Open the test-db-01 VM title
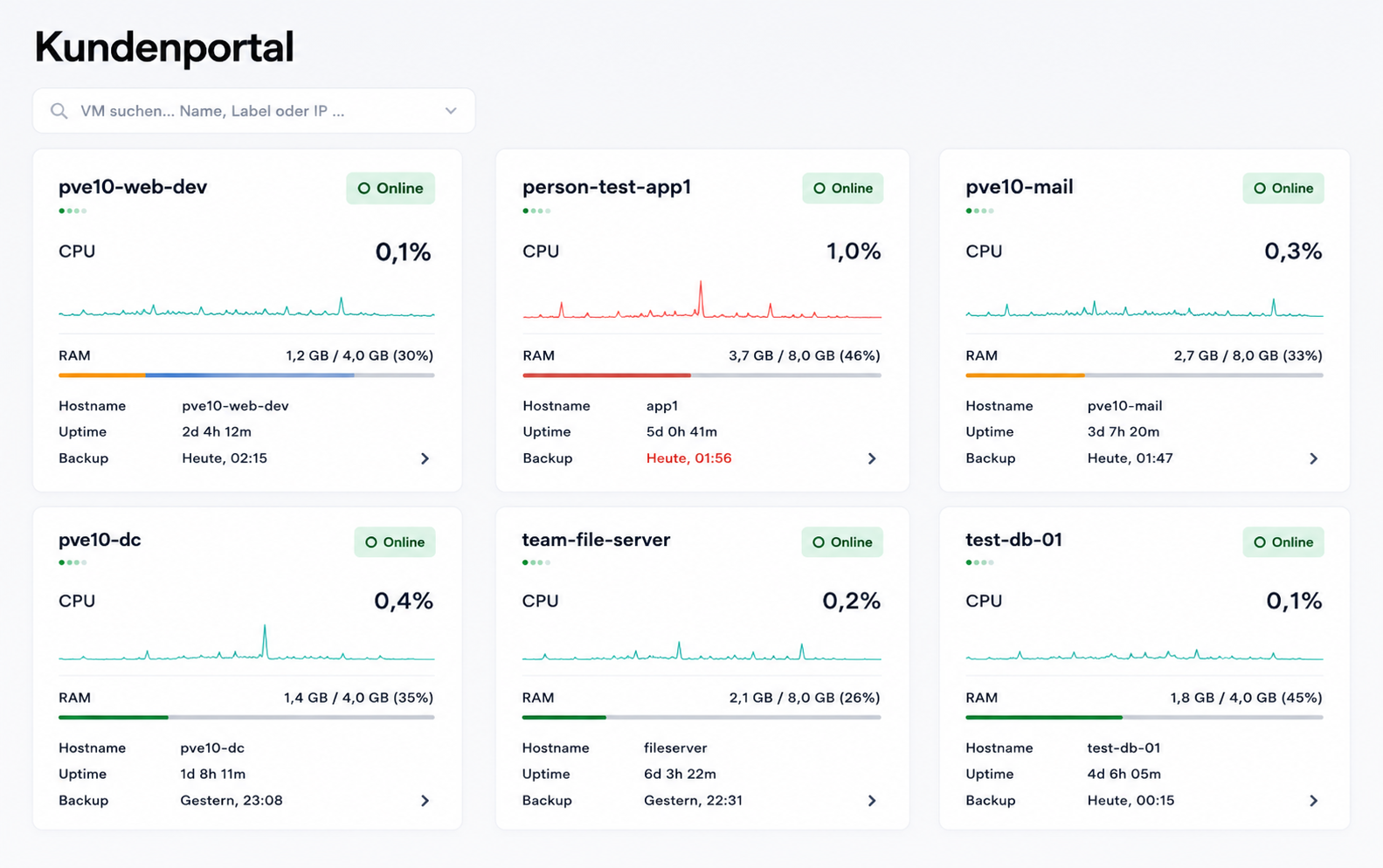 [1014, 540]
